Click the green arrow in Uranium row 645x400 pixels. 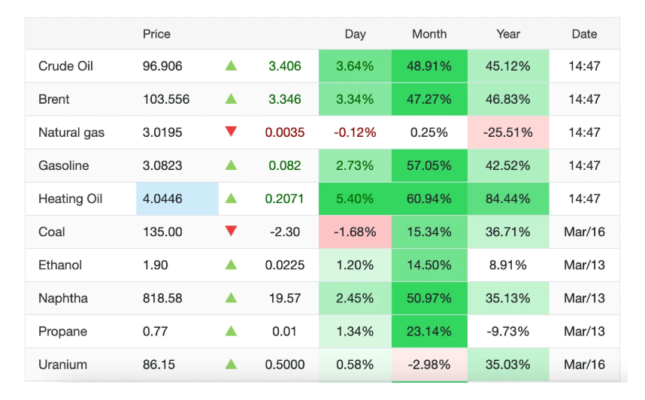point(231,365)
